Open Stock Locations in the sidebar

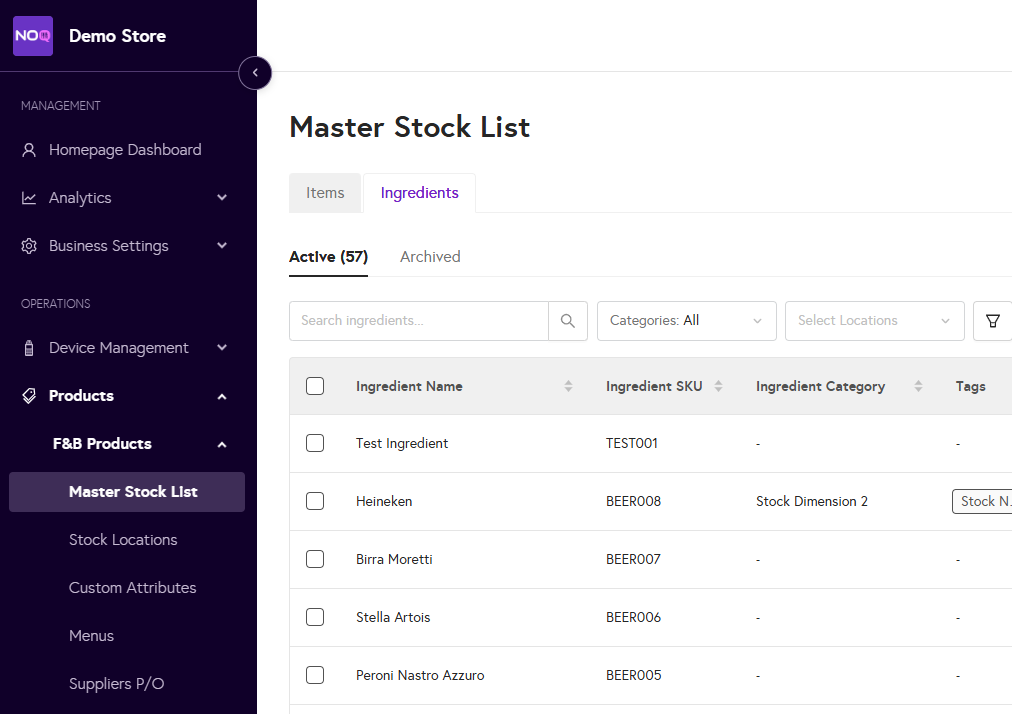click(123, 540)
